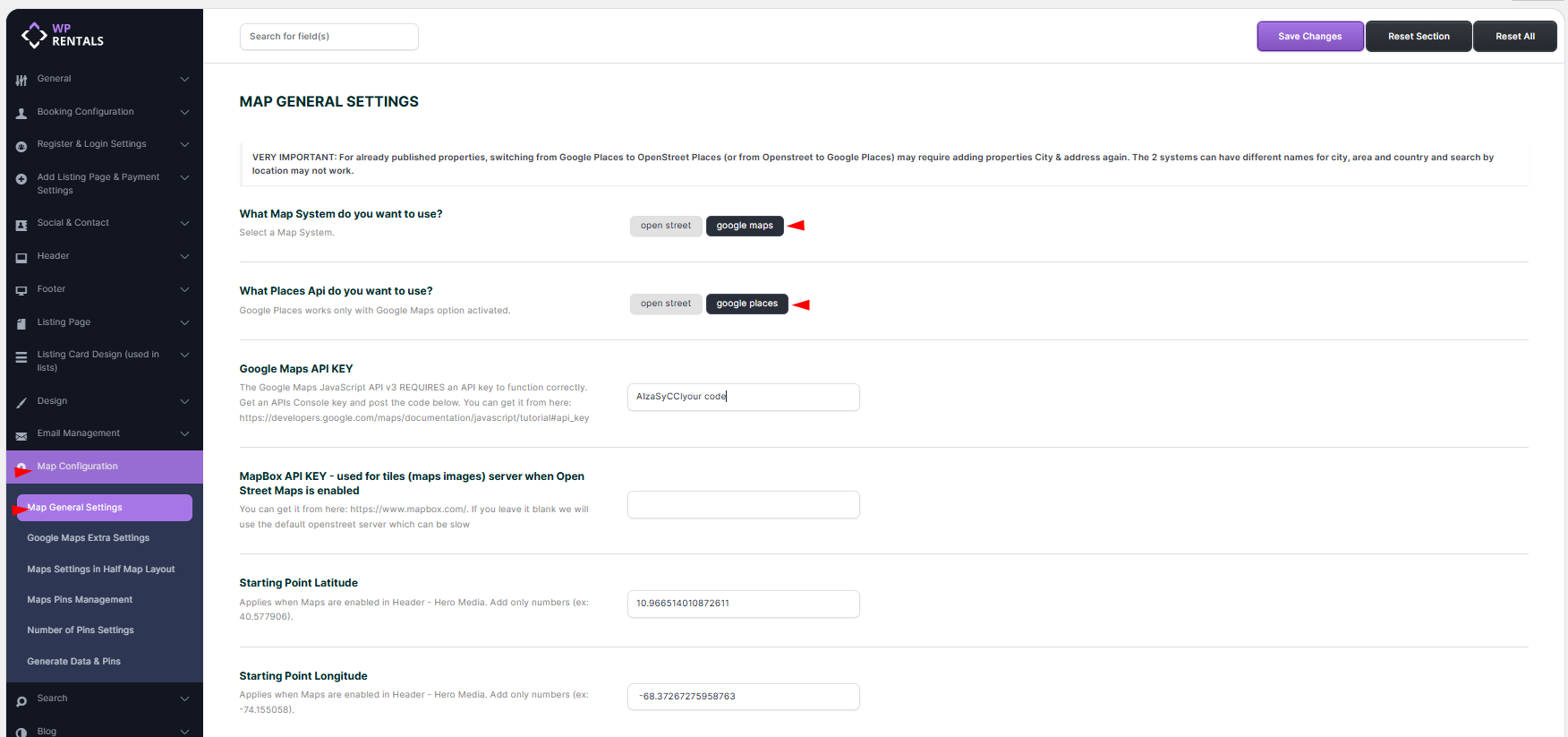Click the Booking Configuration user icon

pos(21,113)
